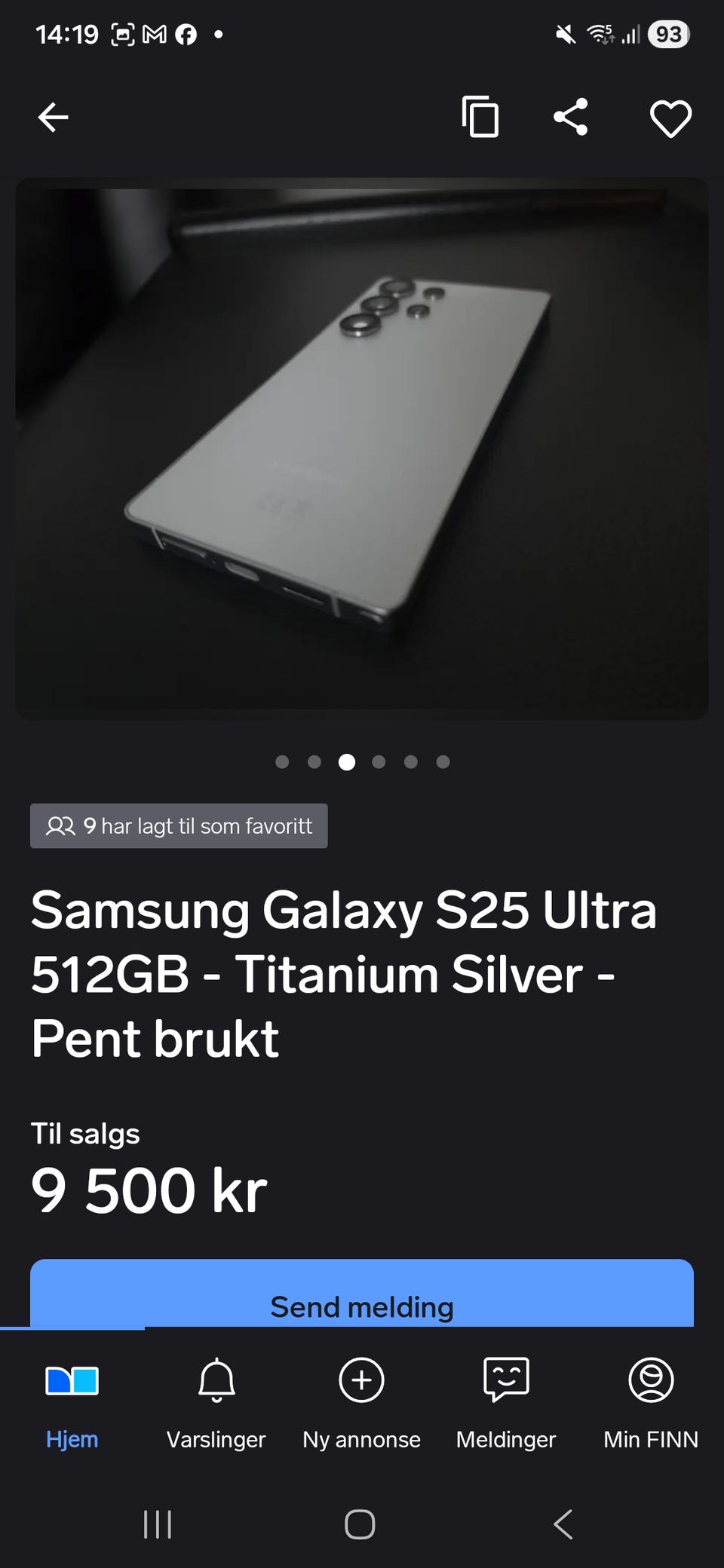Tap the Send melding button
This screenshot has height=1568, width=724.
click(362, 1294)
